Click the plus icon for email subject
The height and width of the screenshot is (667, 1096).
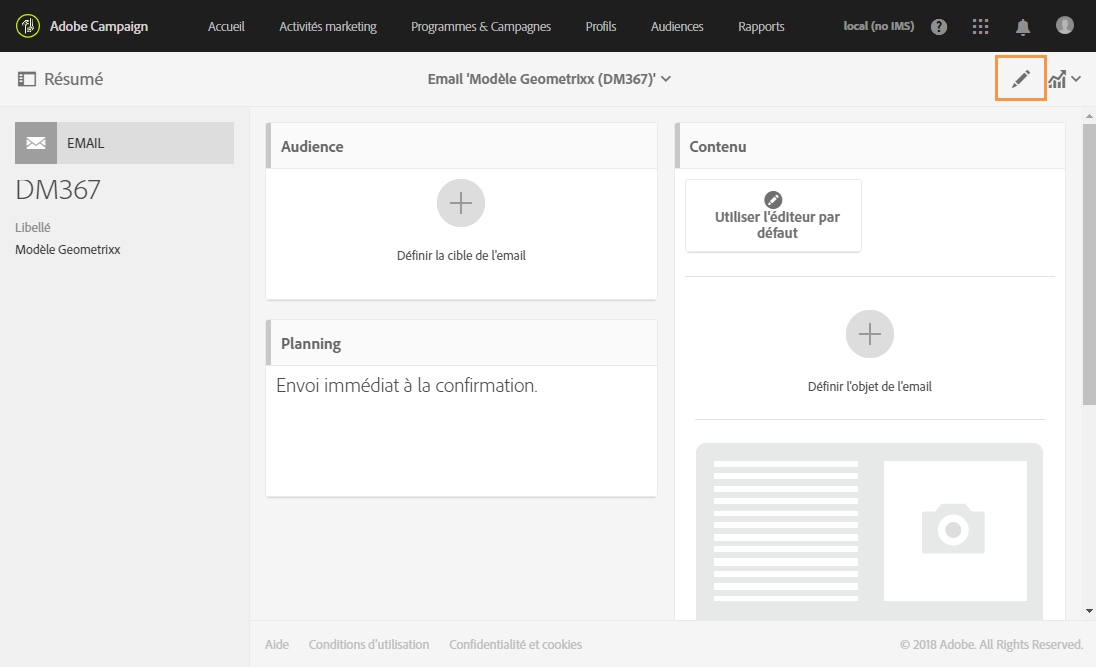[x=870, y=334]
